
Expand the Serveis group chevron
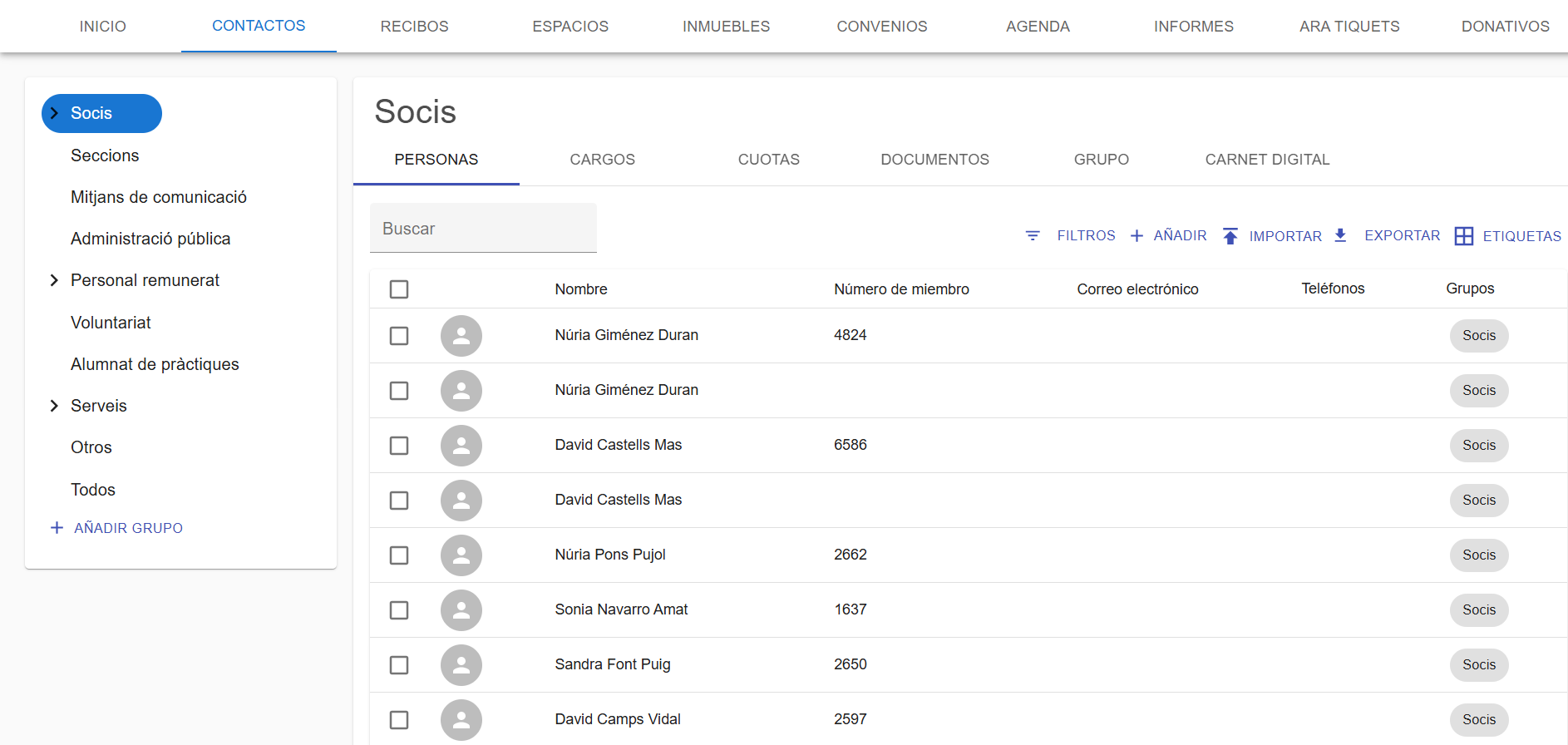point(54,406)
